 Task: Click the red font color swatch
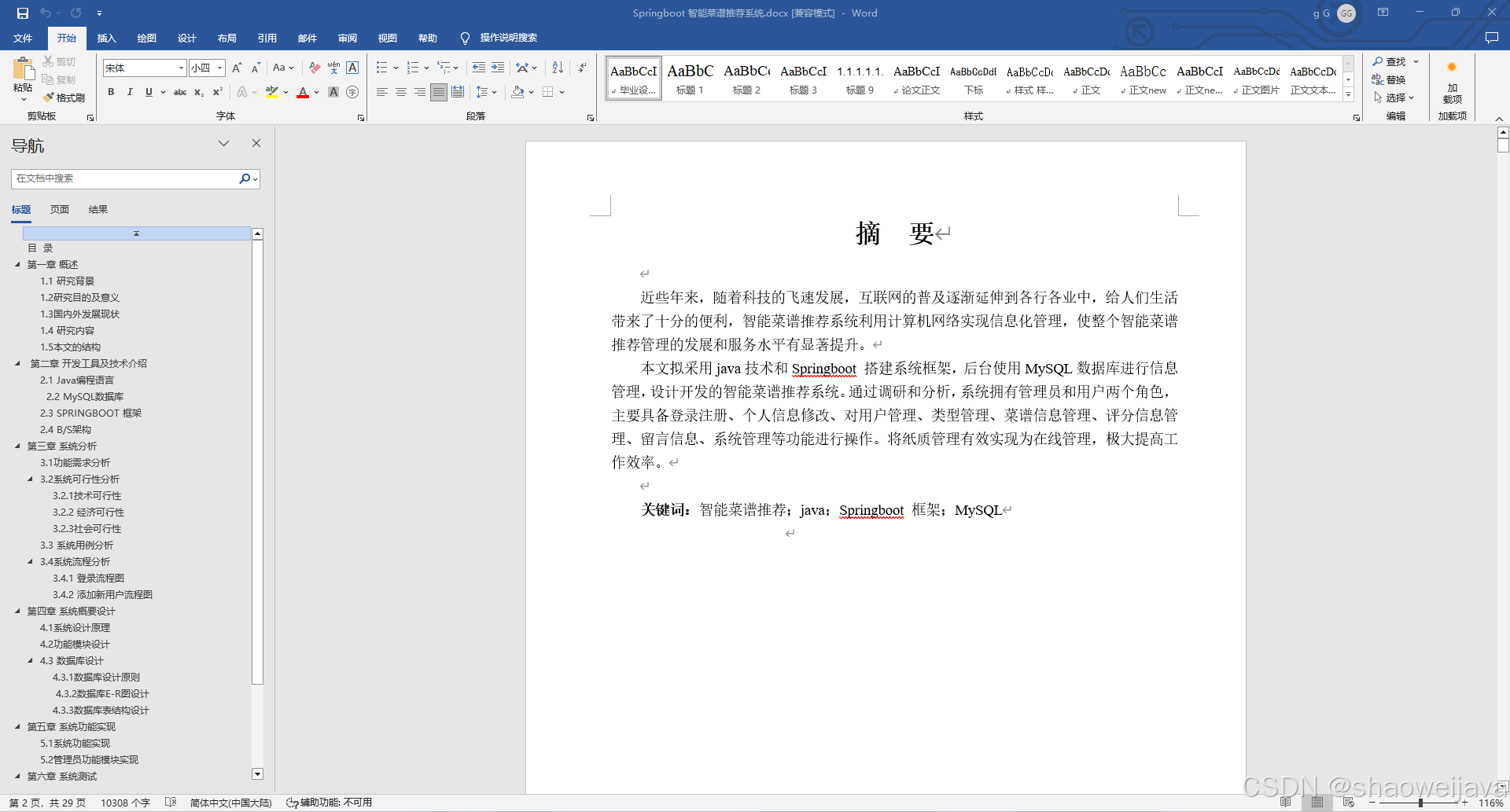click(x=303, y=92)
